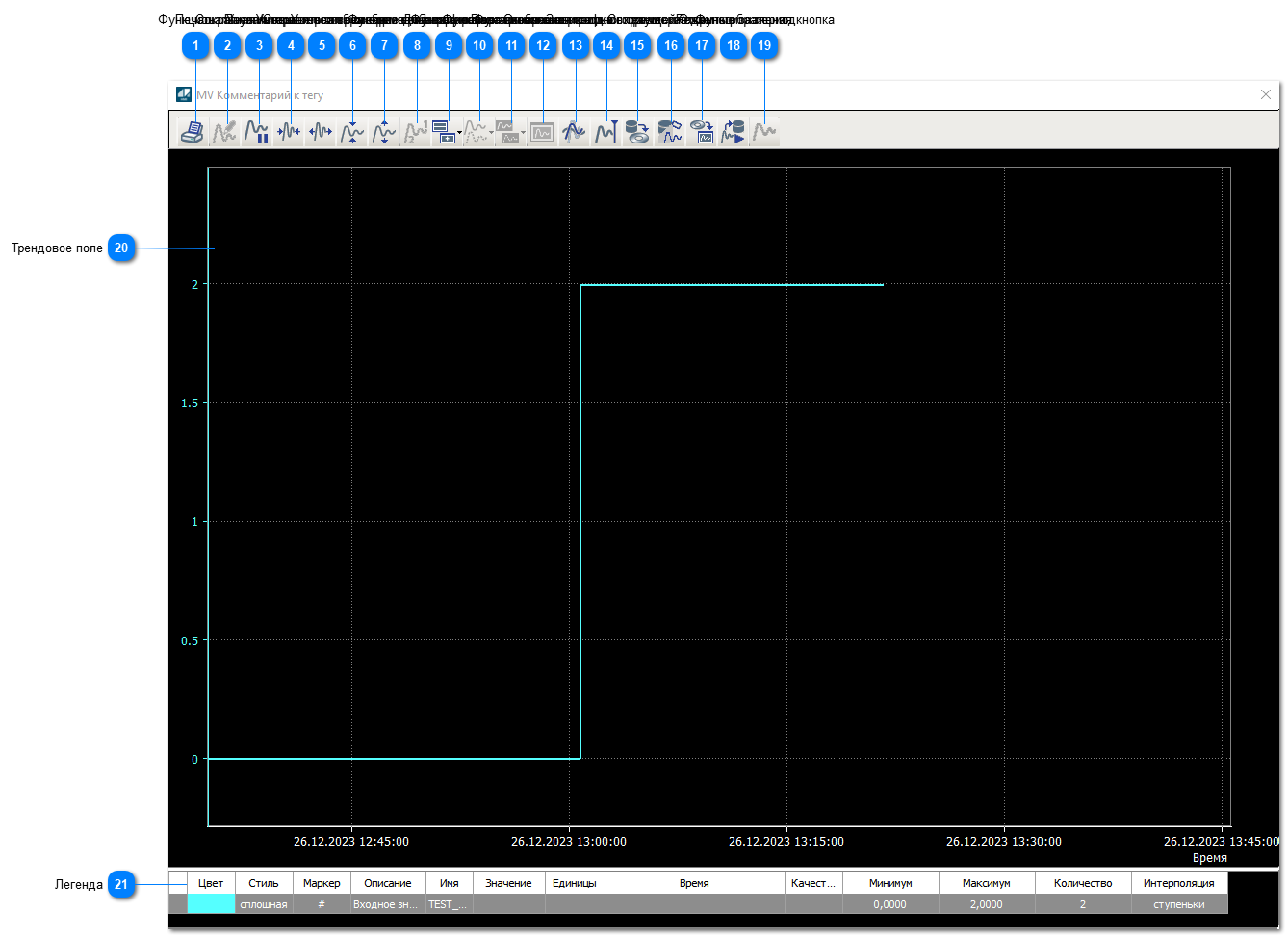Image resolution: width=1288 pixels, height=938 pixels.
Task: Click the Максимум column header
Action: pos(987,883)
